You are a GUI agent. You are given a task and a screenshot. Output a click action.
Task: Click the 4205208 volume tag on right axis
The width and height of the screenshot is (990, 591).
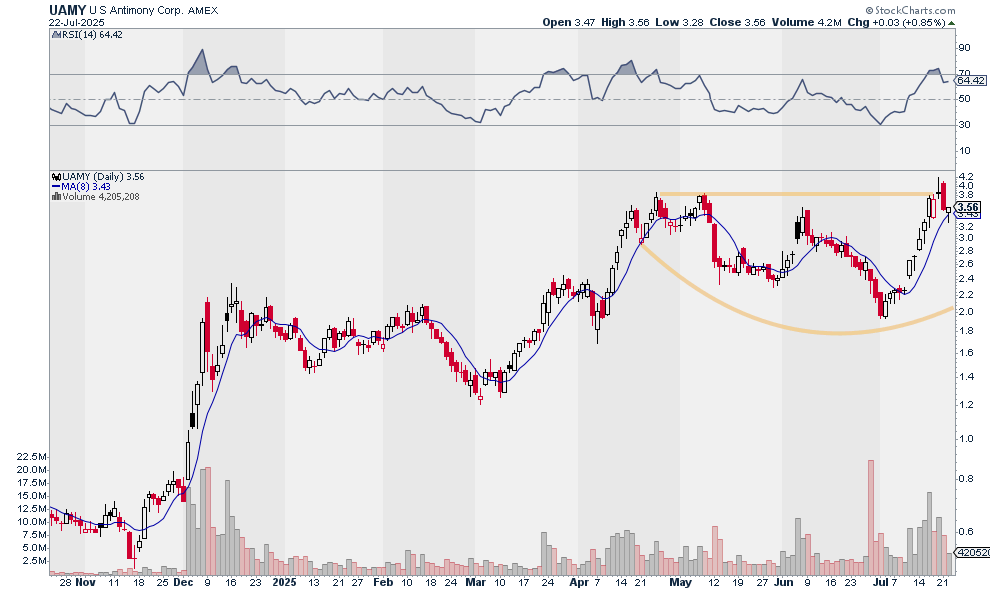(972, 552)
